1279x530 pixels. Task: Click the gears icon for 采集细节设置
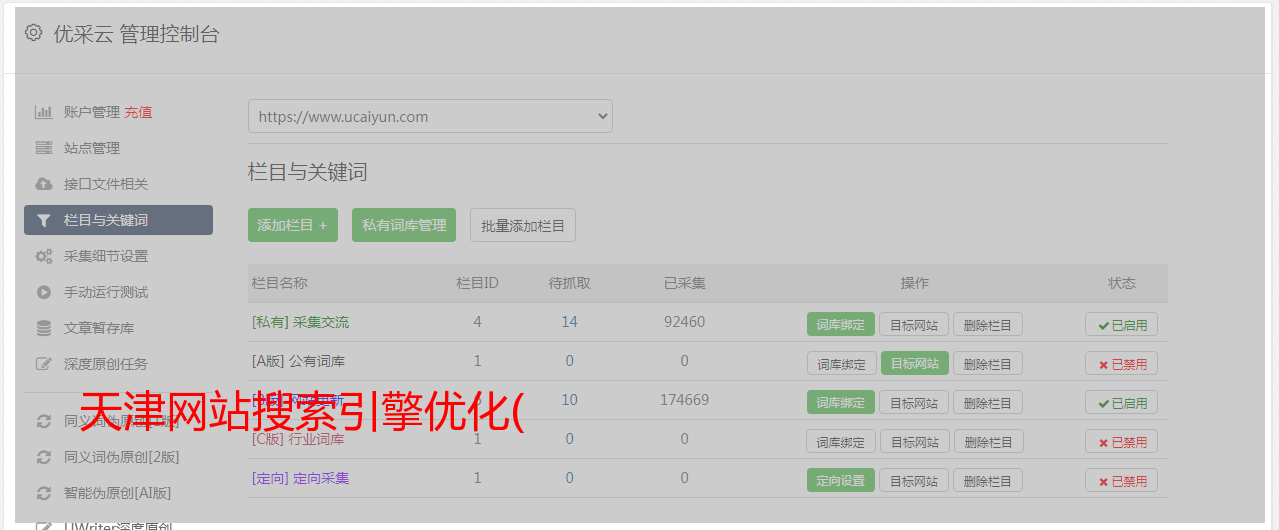(43, 256)
